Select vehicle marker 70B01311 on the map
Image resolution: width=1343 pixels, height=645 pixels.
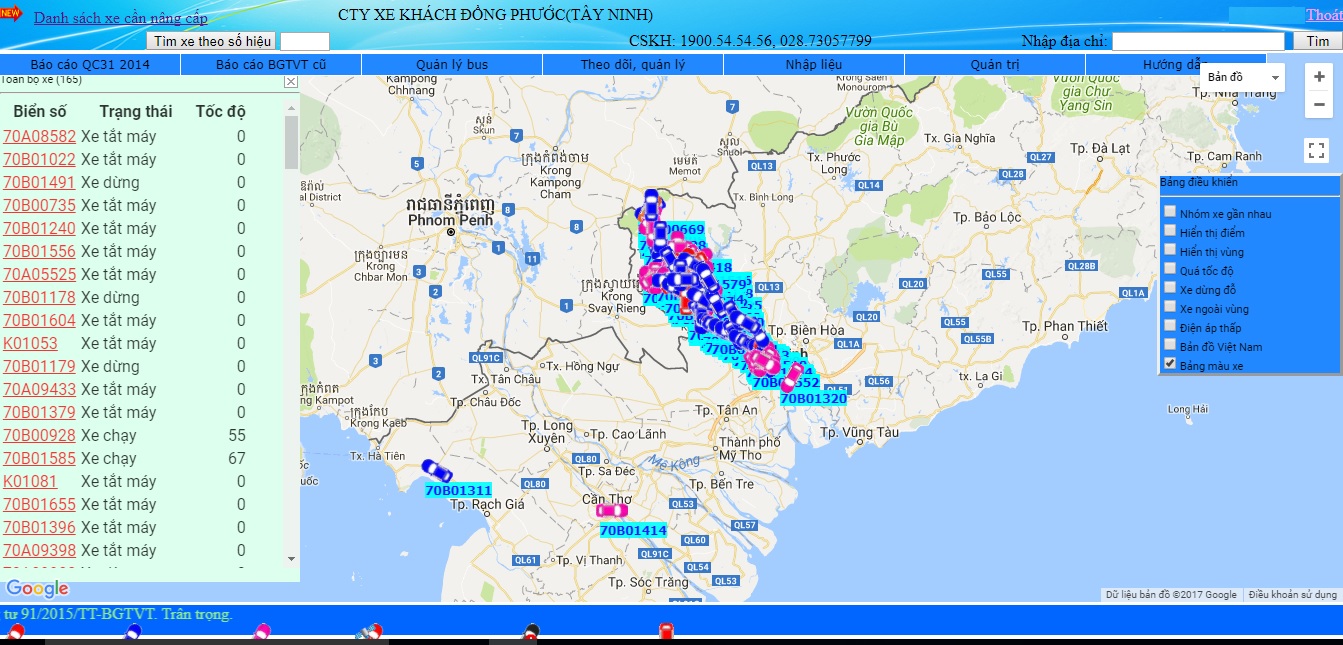coord(437,470)
